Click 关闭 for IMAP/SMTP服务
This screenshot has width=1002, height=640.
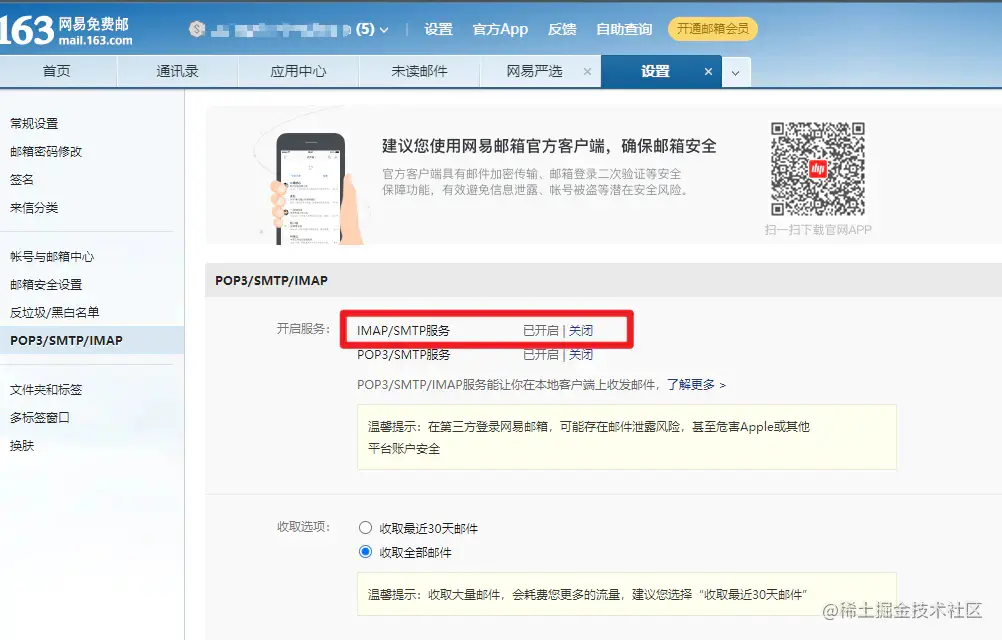(581, 331)
